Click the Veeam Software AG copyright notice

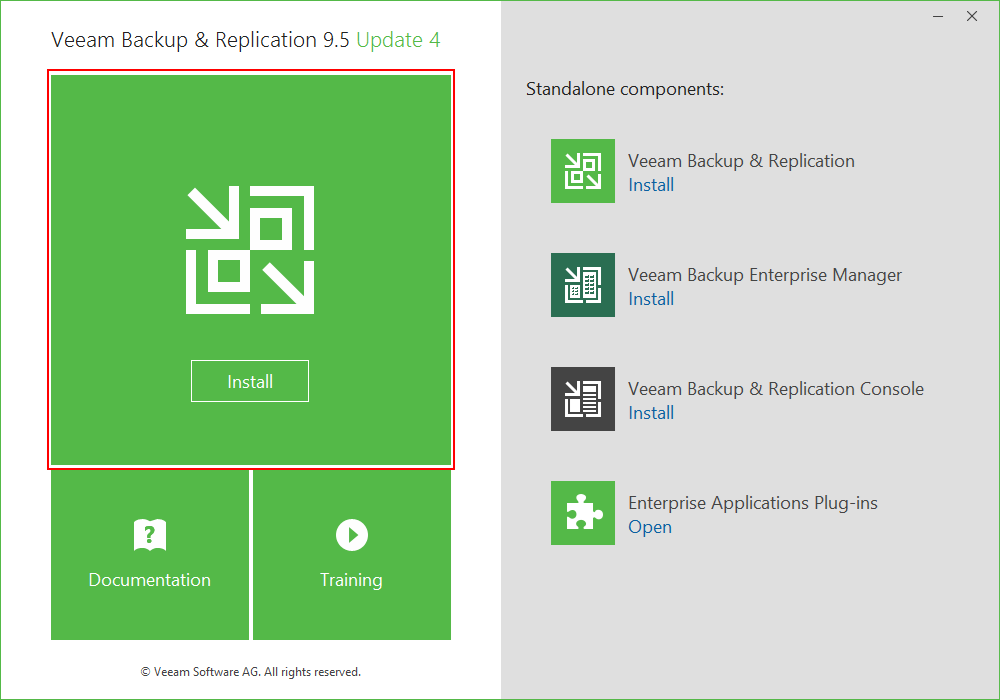(251, 672)
